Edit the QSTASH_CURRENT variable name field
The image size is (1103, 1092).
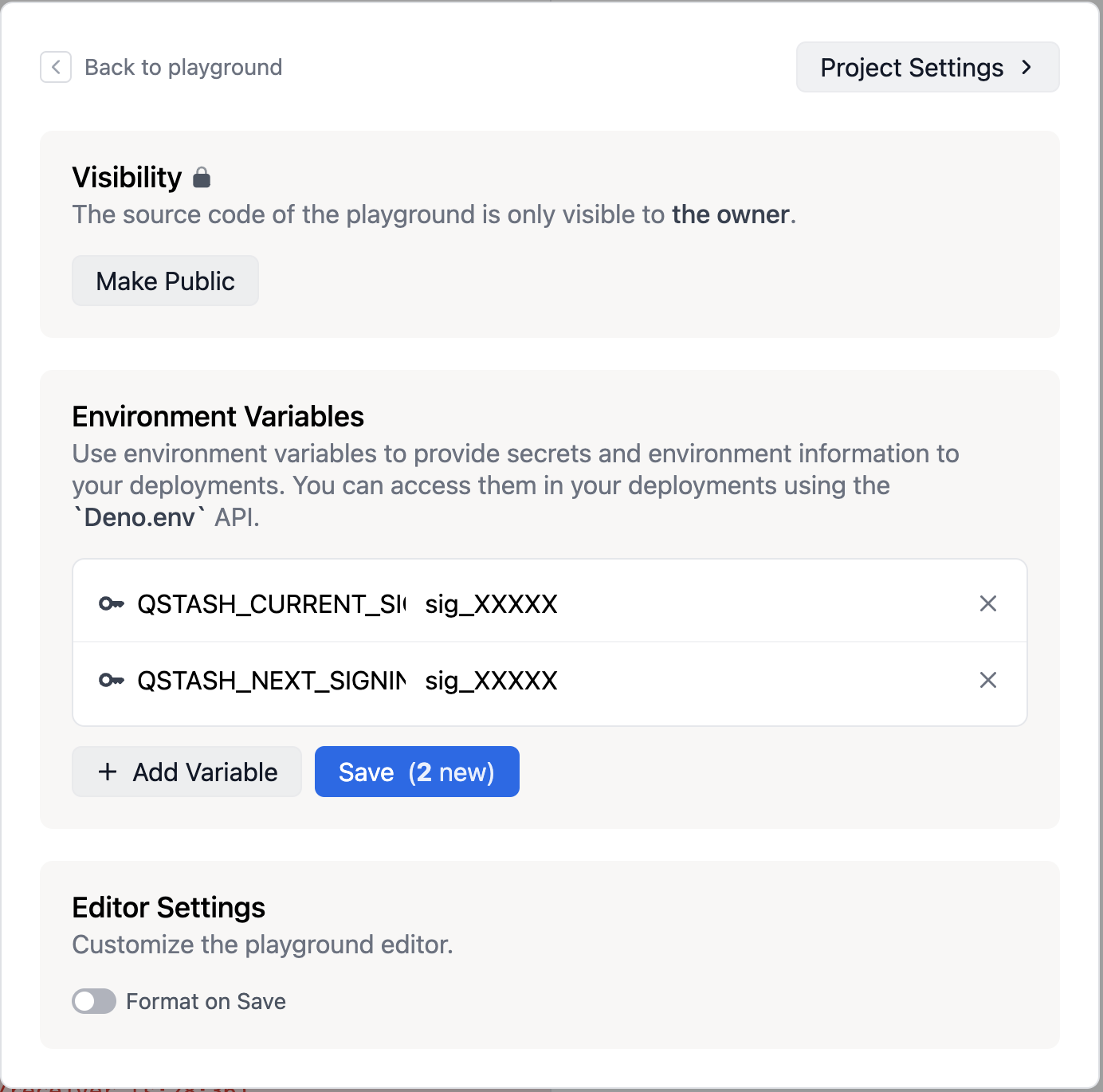point(271,604)
